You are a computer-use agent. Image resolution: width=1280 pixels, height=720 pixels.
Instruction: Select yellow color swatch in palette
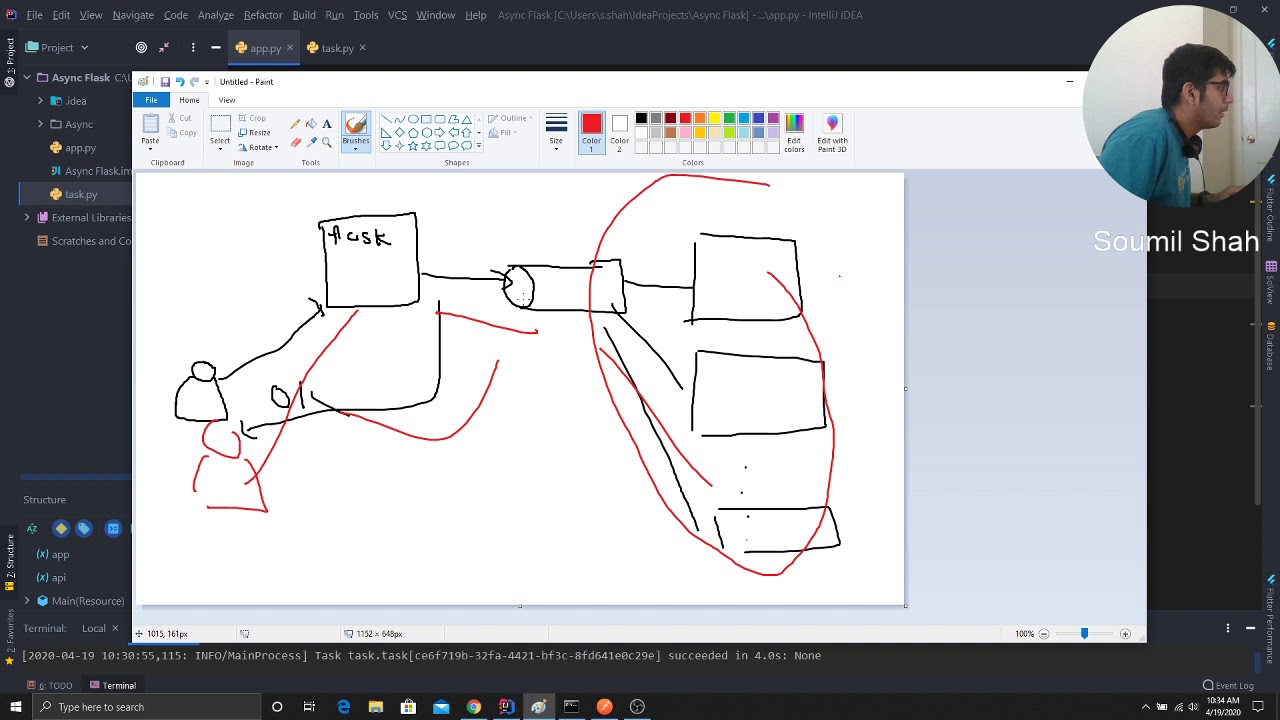(x=714, y=119)
